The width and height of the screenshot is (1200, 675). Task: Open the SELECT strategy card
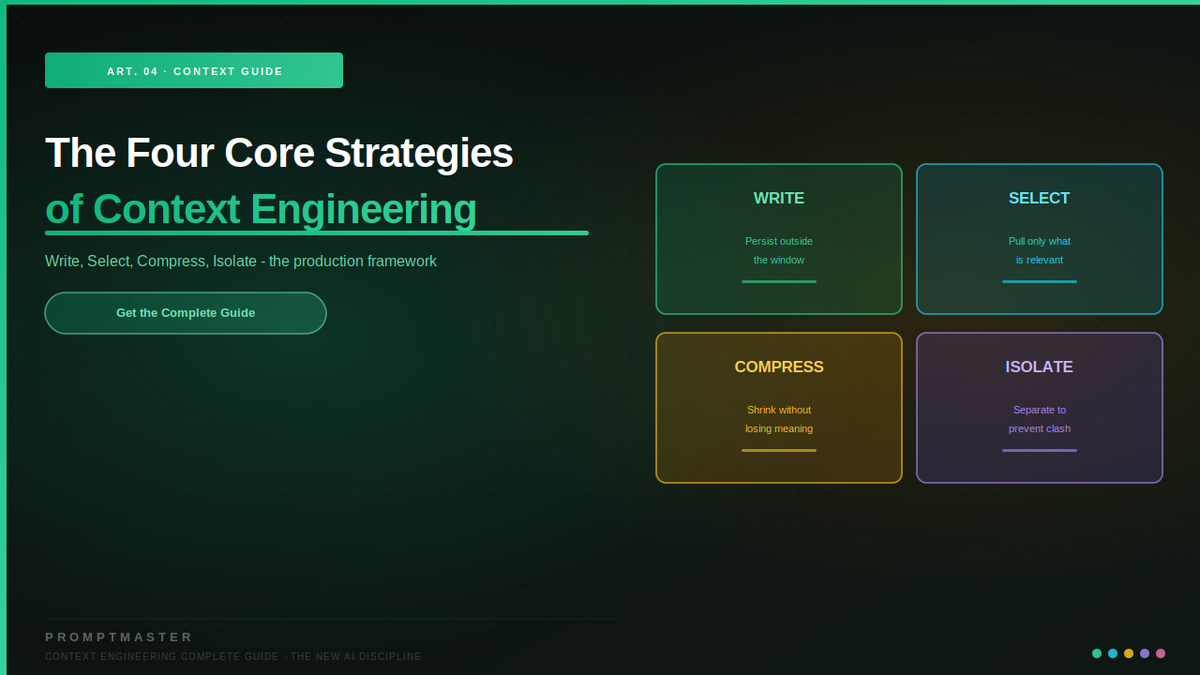coord(1039,239)
